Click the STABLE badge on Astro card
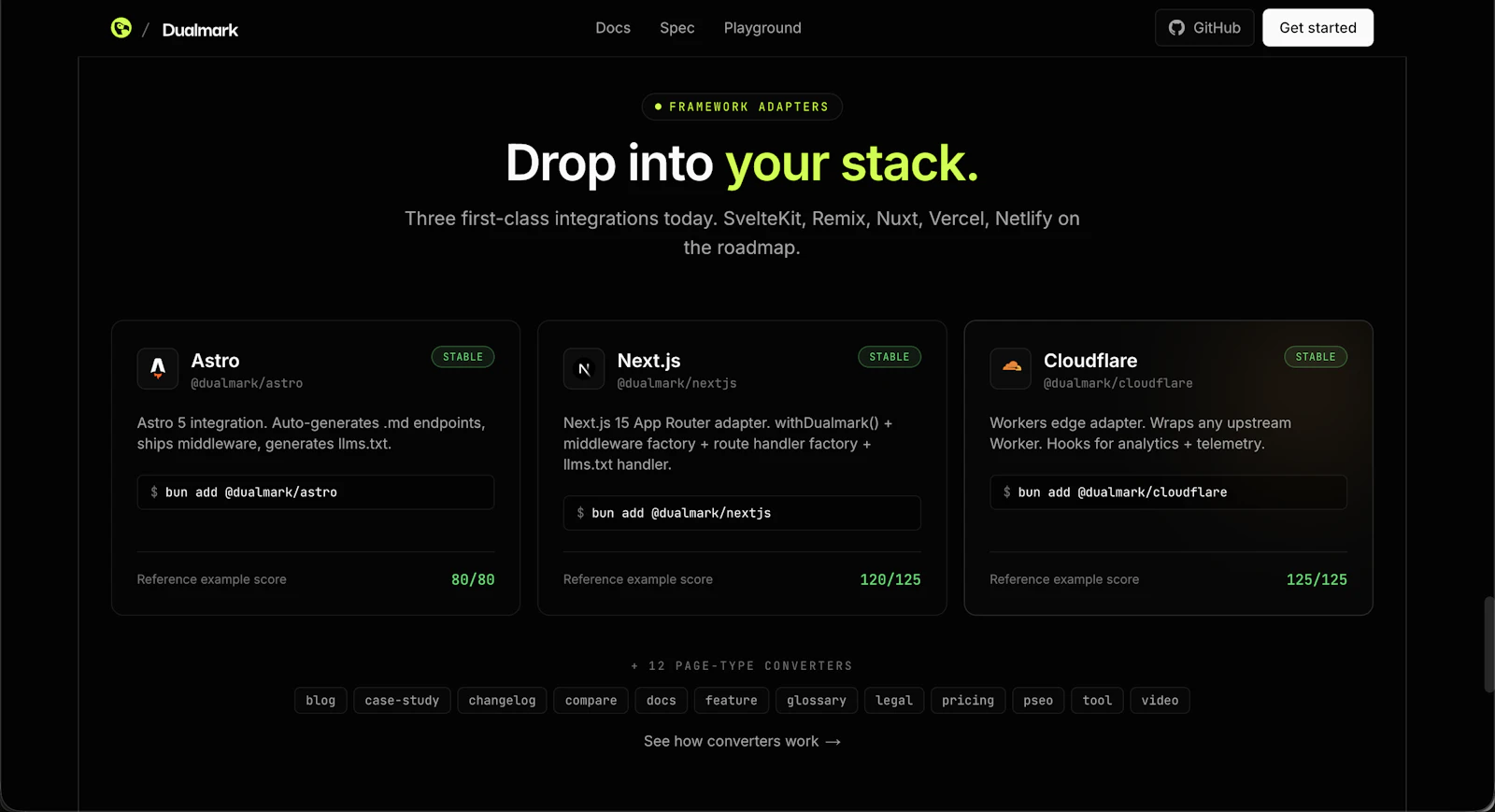The width and height of the screenshot is (1495, 812). 463,357
